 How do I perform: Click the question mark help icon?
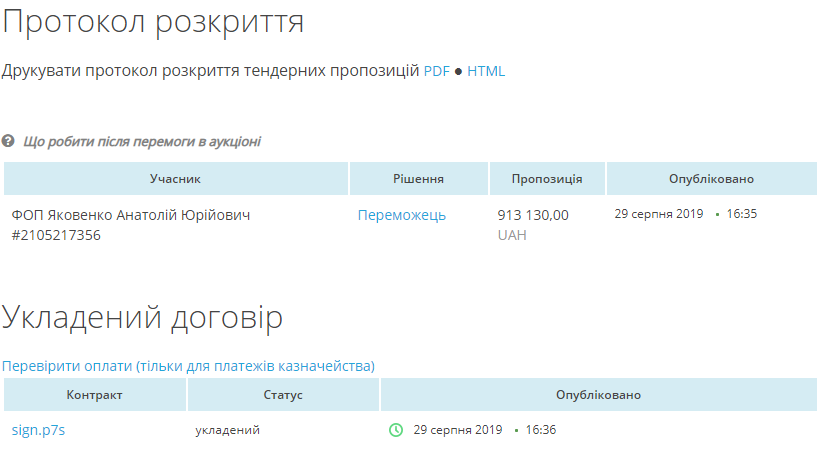pyautogui.click(x=9, y=142)
